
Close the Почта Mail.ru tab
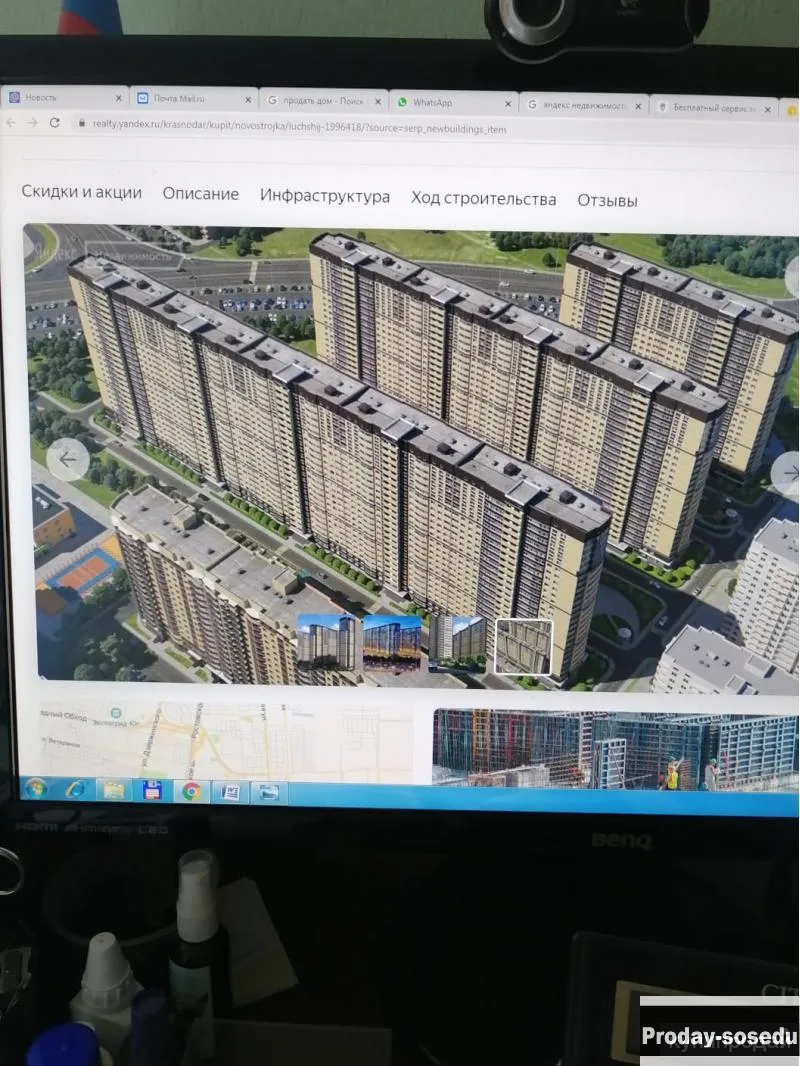248,100
